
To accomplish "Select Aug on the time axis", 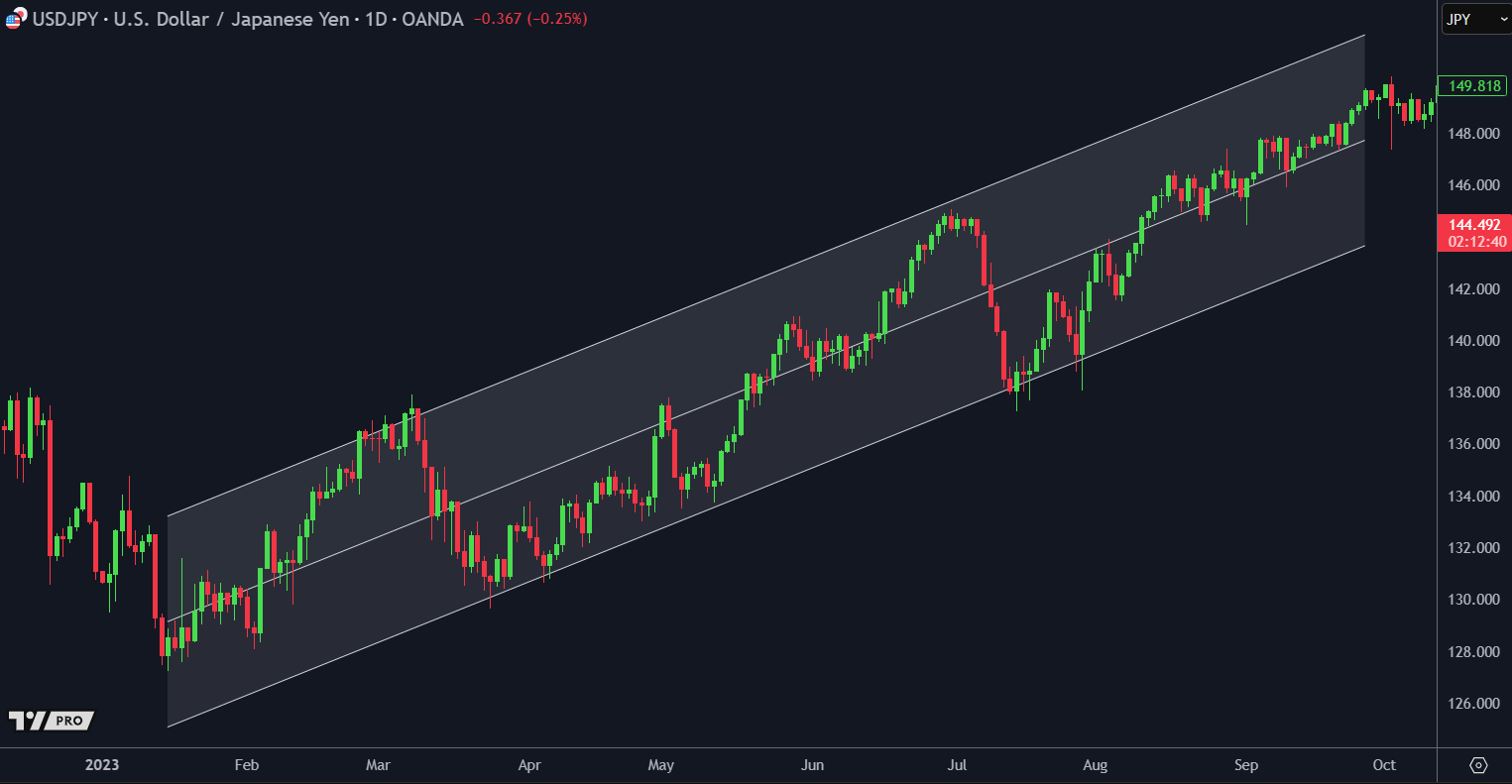I will click(1095, 765).
